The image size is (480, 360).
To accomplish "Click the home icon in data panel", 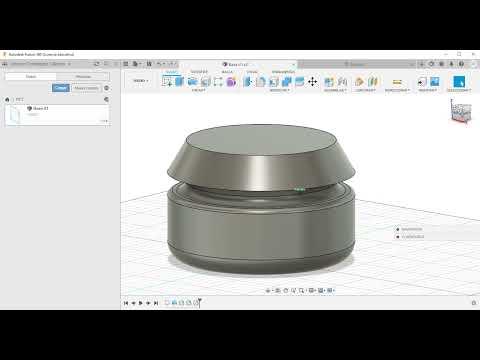I will pos(7,99).
